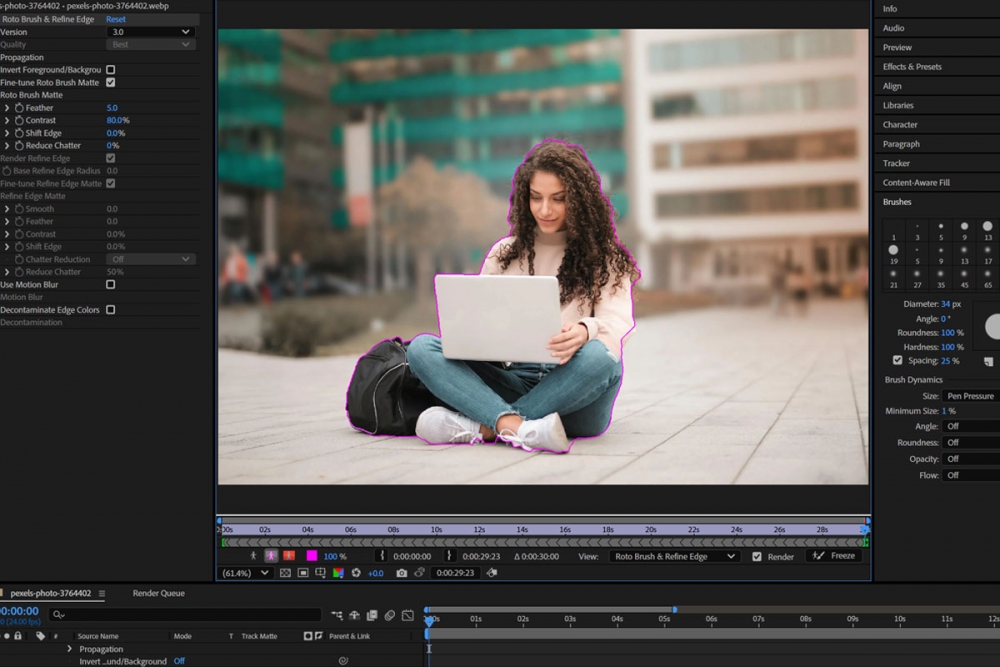Uncheck Fine-tune Roto Brush Matte
The width and height of the screenshot is (1000, 667).
click(x=111, y=82)
